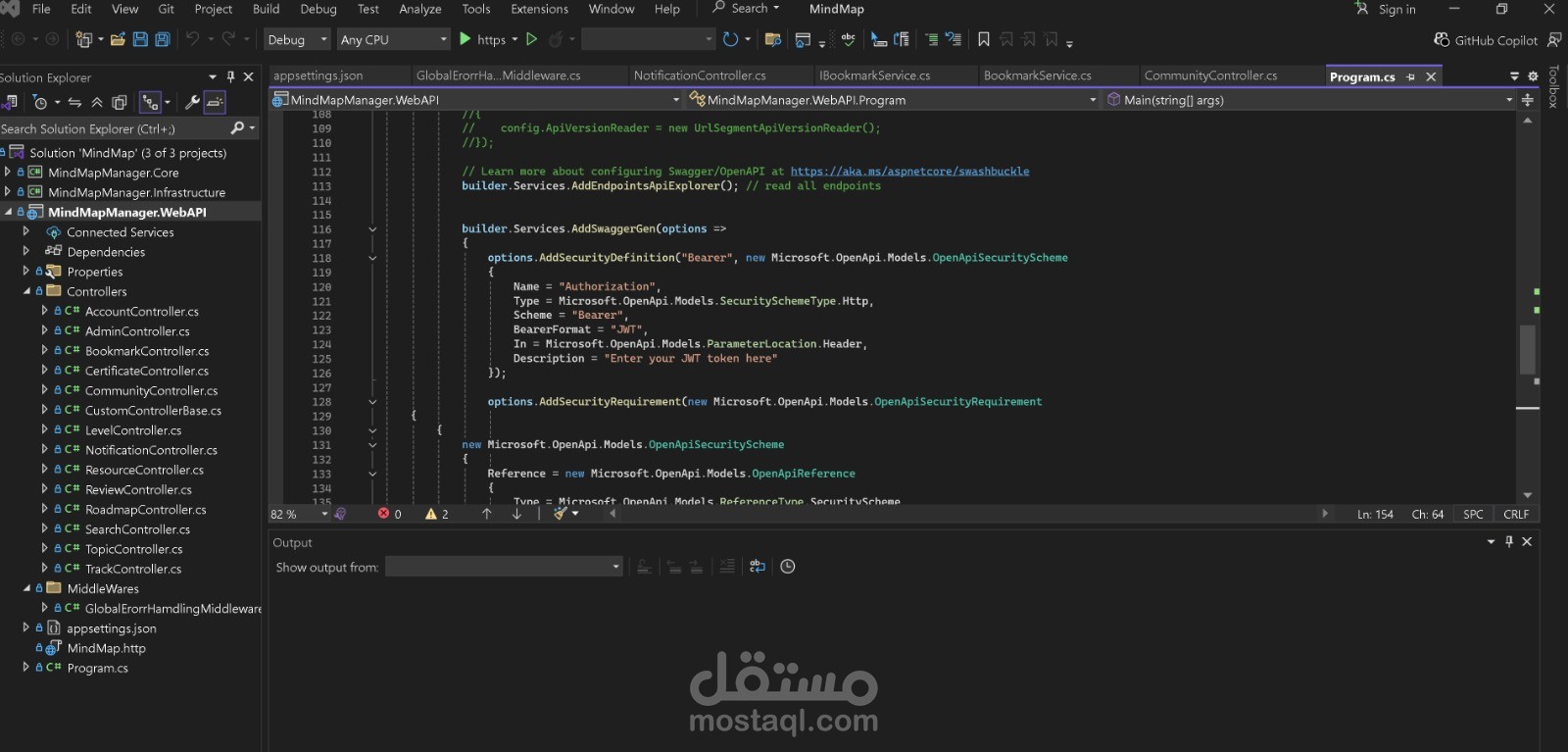This screenshot has height=752, width=1568.
Task: Expand the Dependencies node
Action: coord(26,252)
